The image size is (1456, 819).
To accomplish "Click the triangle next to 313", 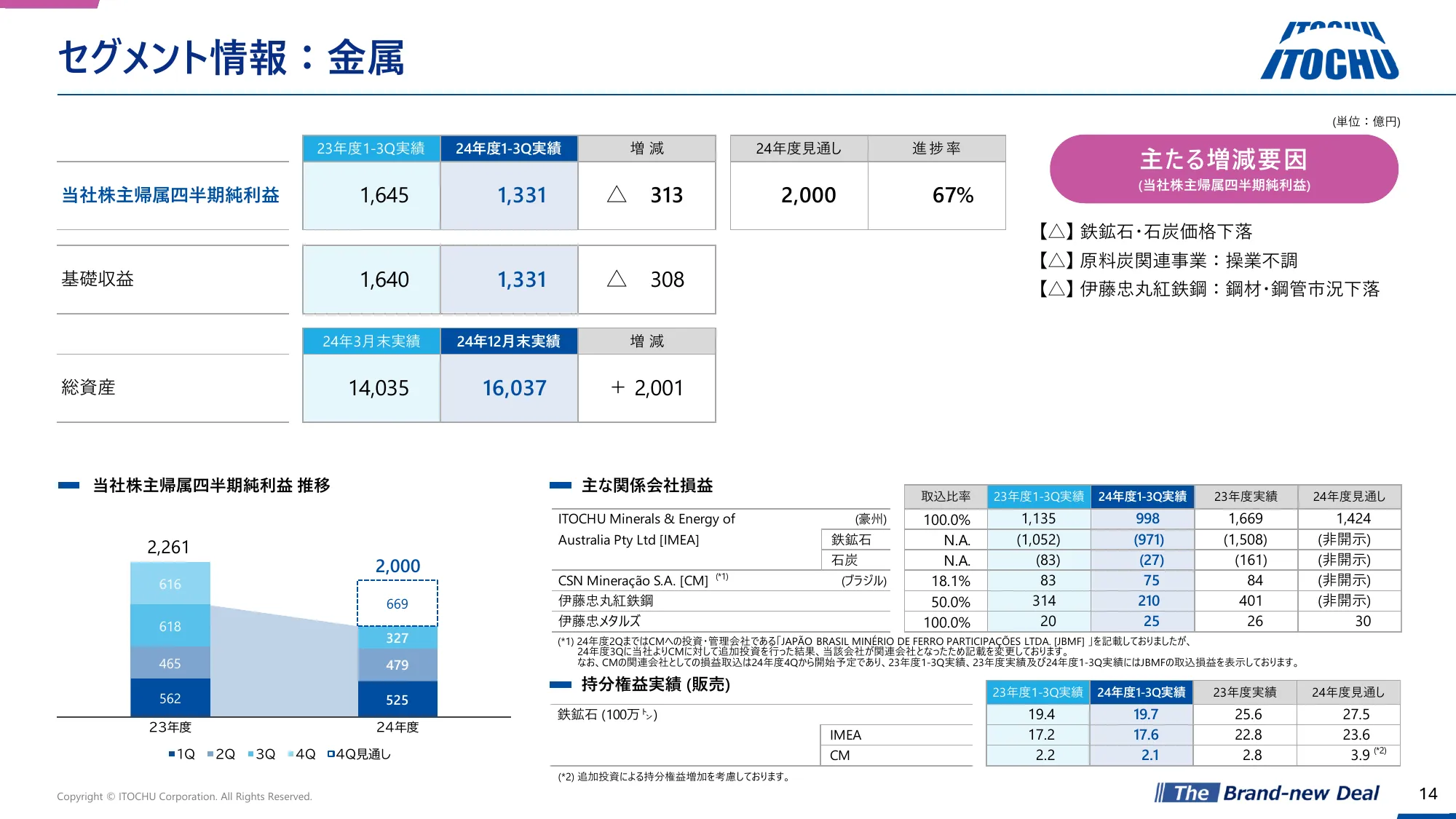I will coord(617,194).
